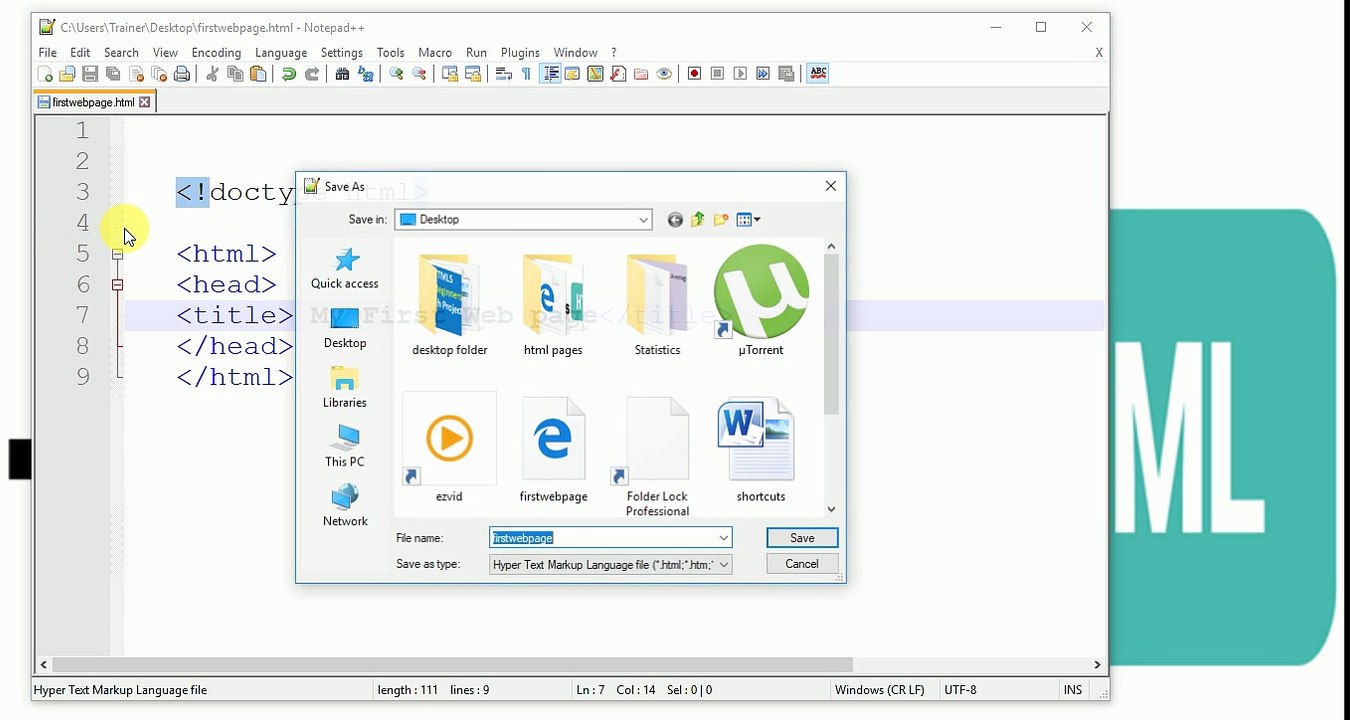The image size is (1350, 720).
Task: Go back to last folder visited
Action: (x=675, y=220)
